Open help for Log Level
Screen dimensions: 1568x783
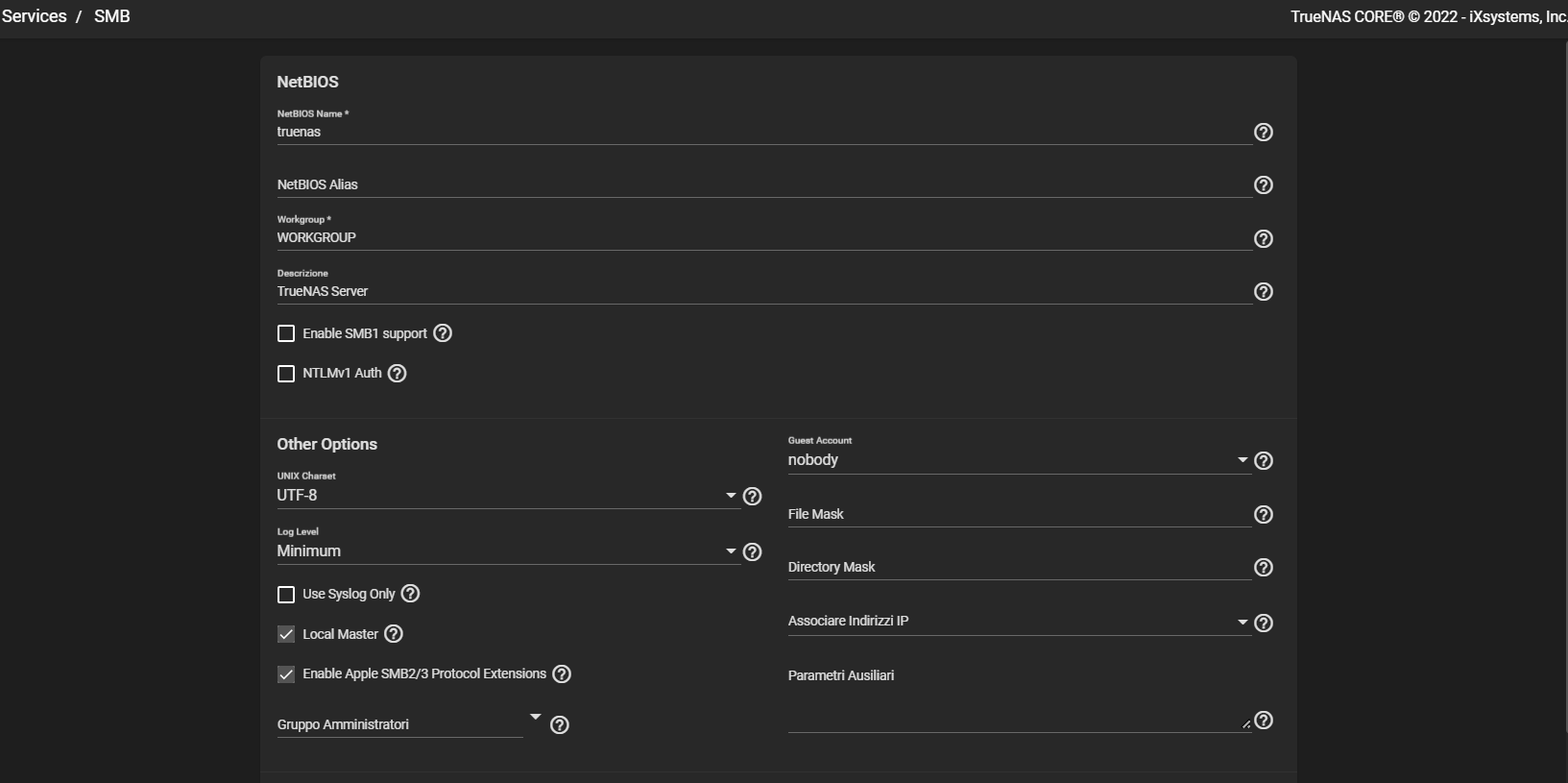pyautogui.click(x=753, y=552)
